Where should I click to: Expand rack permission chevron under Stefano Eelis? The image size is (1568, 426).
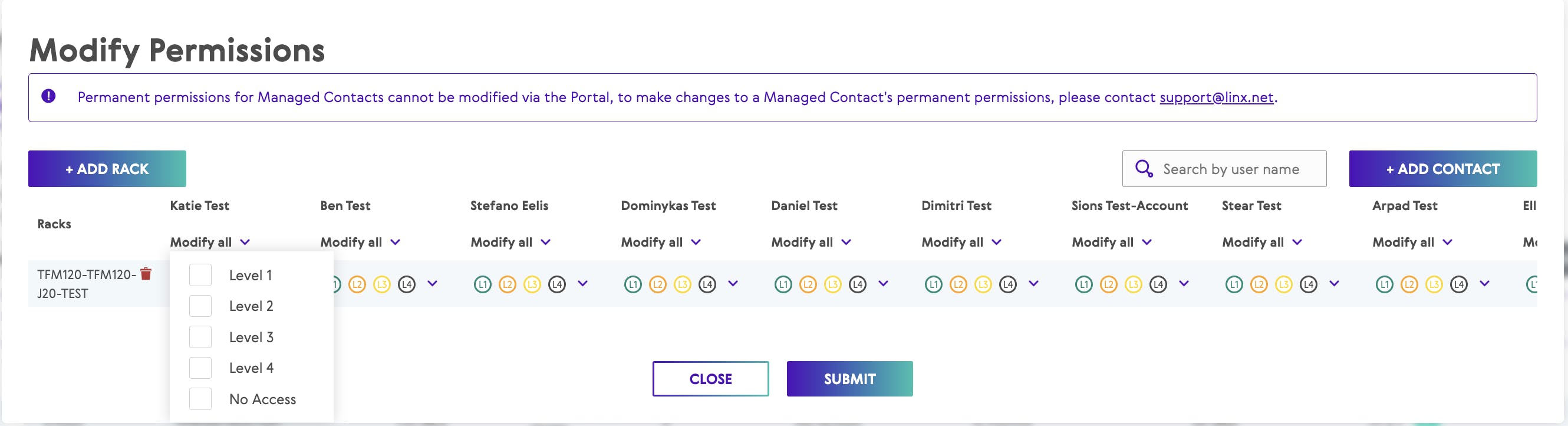point(582,283)
